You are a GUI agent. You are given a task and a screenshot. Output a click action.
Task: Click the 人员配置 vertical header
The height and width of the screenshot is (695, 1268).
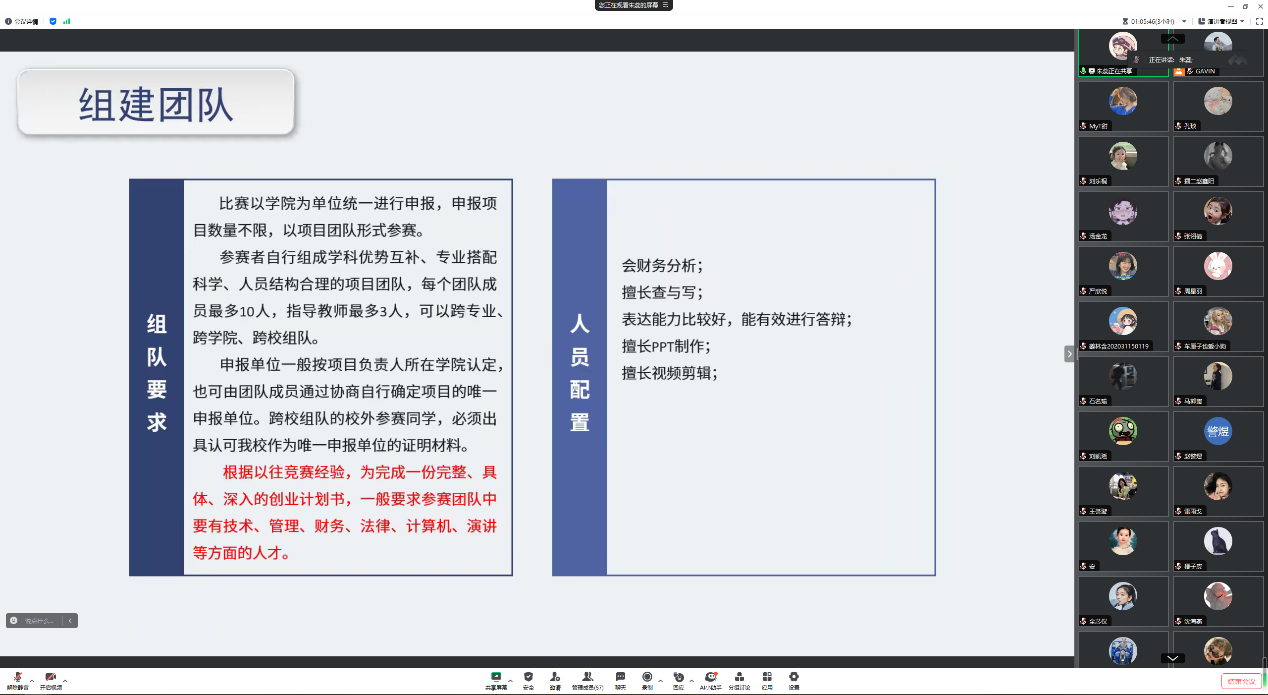pos(580,378)
